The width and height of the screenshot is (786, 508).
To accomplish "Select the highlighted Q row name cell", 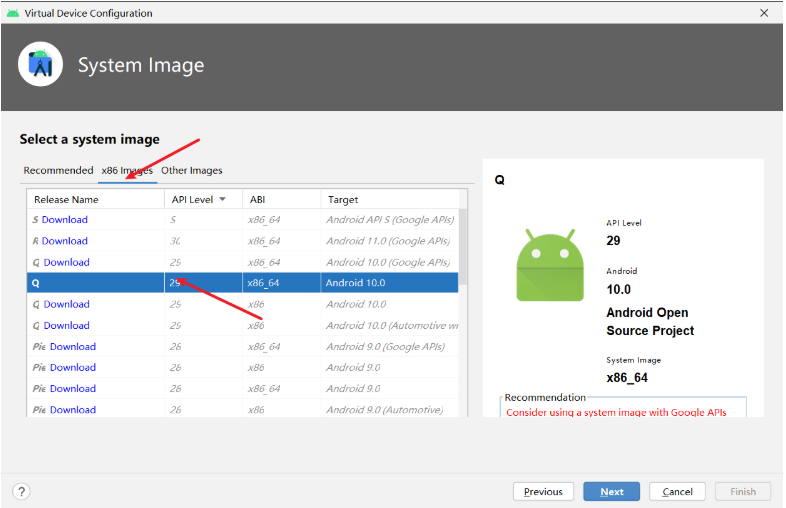I will (95, 283).
